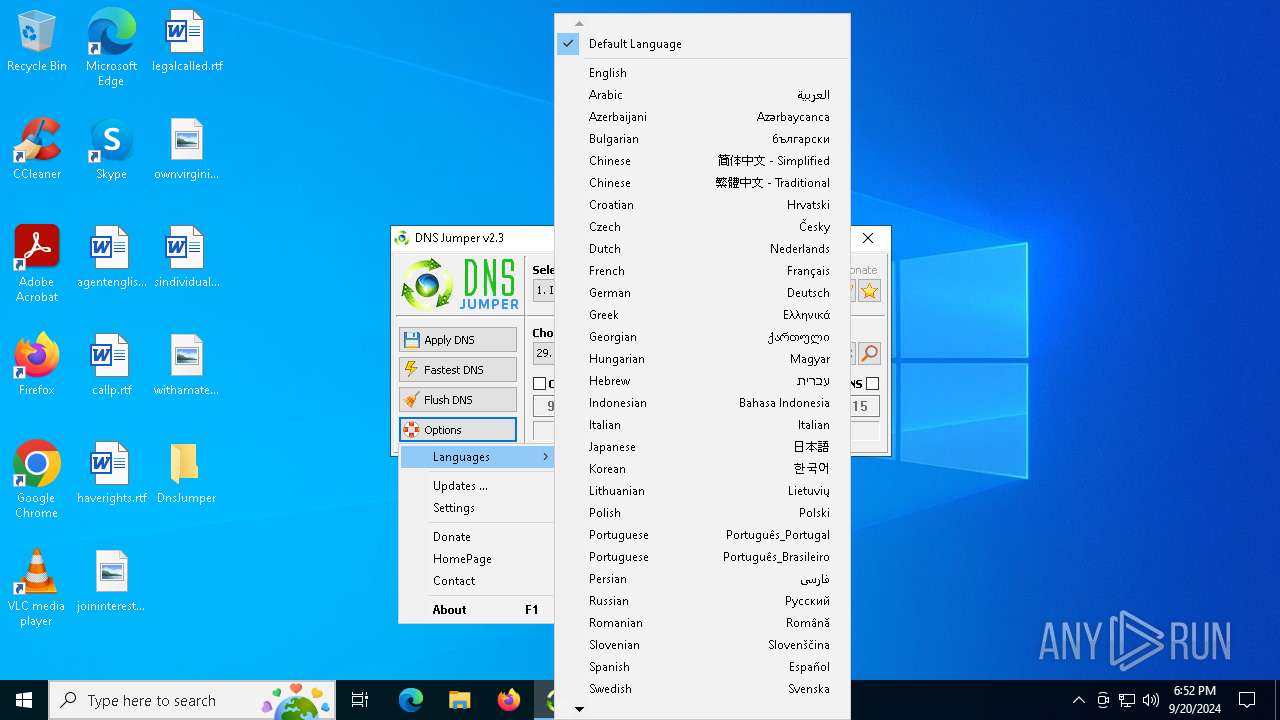Choose Hebrew language
Screen dimensions: 1280x720
click(x=702, y=381)
